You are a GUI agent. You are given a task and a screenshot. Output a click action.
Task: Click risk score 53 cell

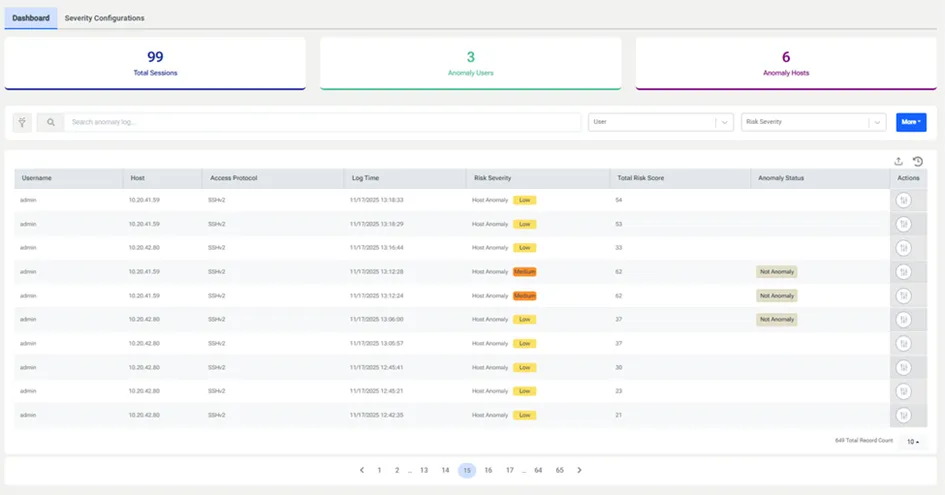(x=619, y=224)
